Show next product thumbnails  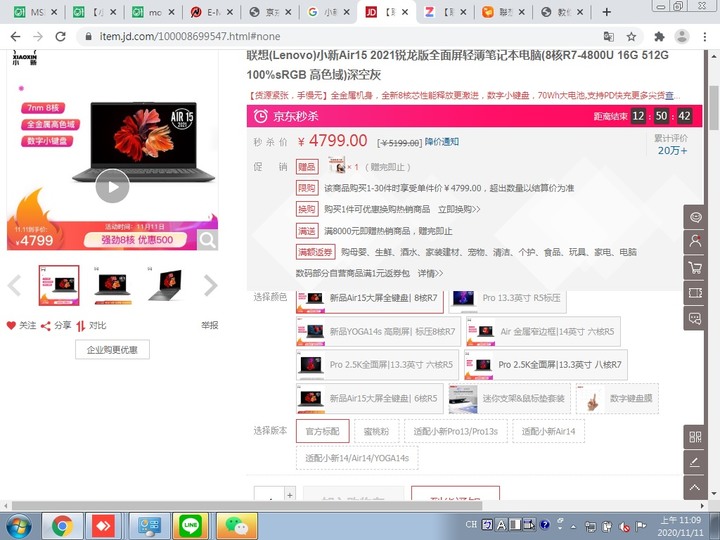click(x=210, y=286)
